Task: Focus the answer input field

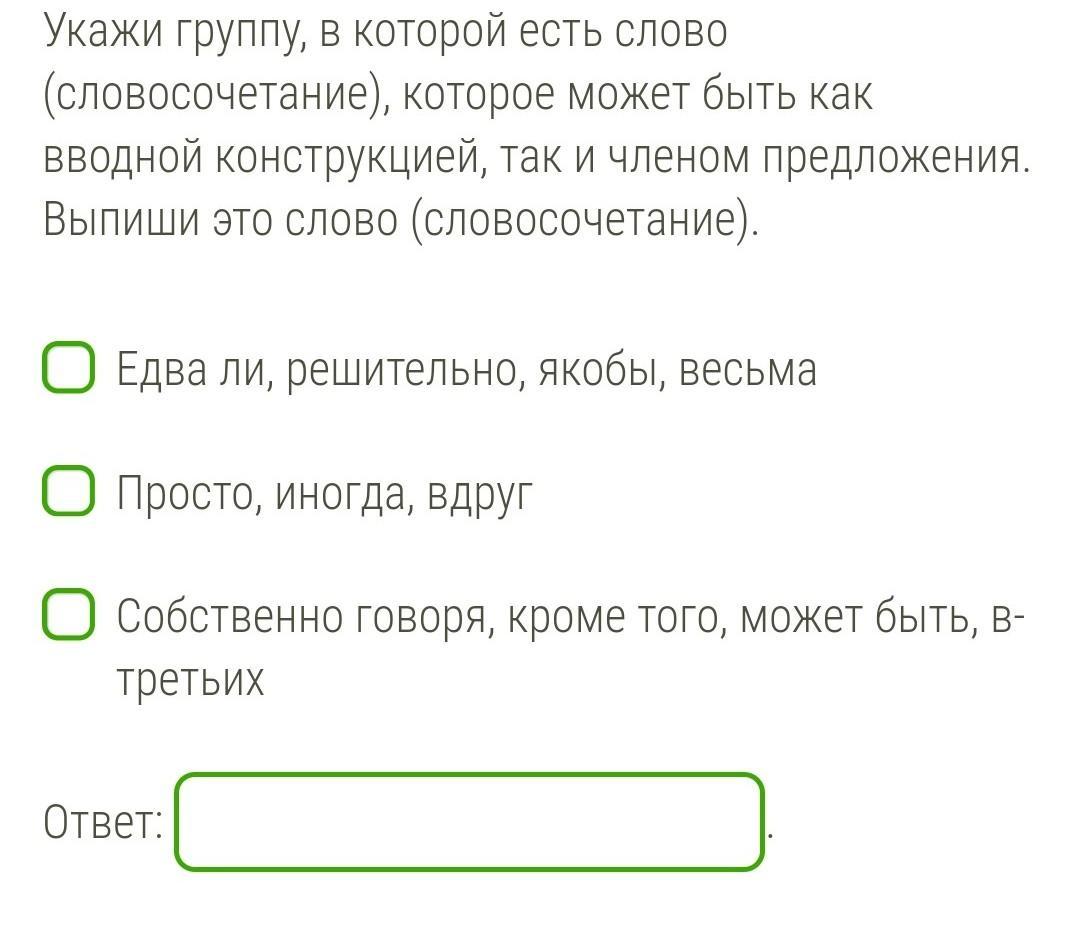Action: point(468,822)
